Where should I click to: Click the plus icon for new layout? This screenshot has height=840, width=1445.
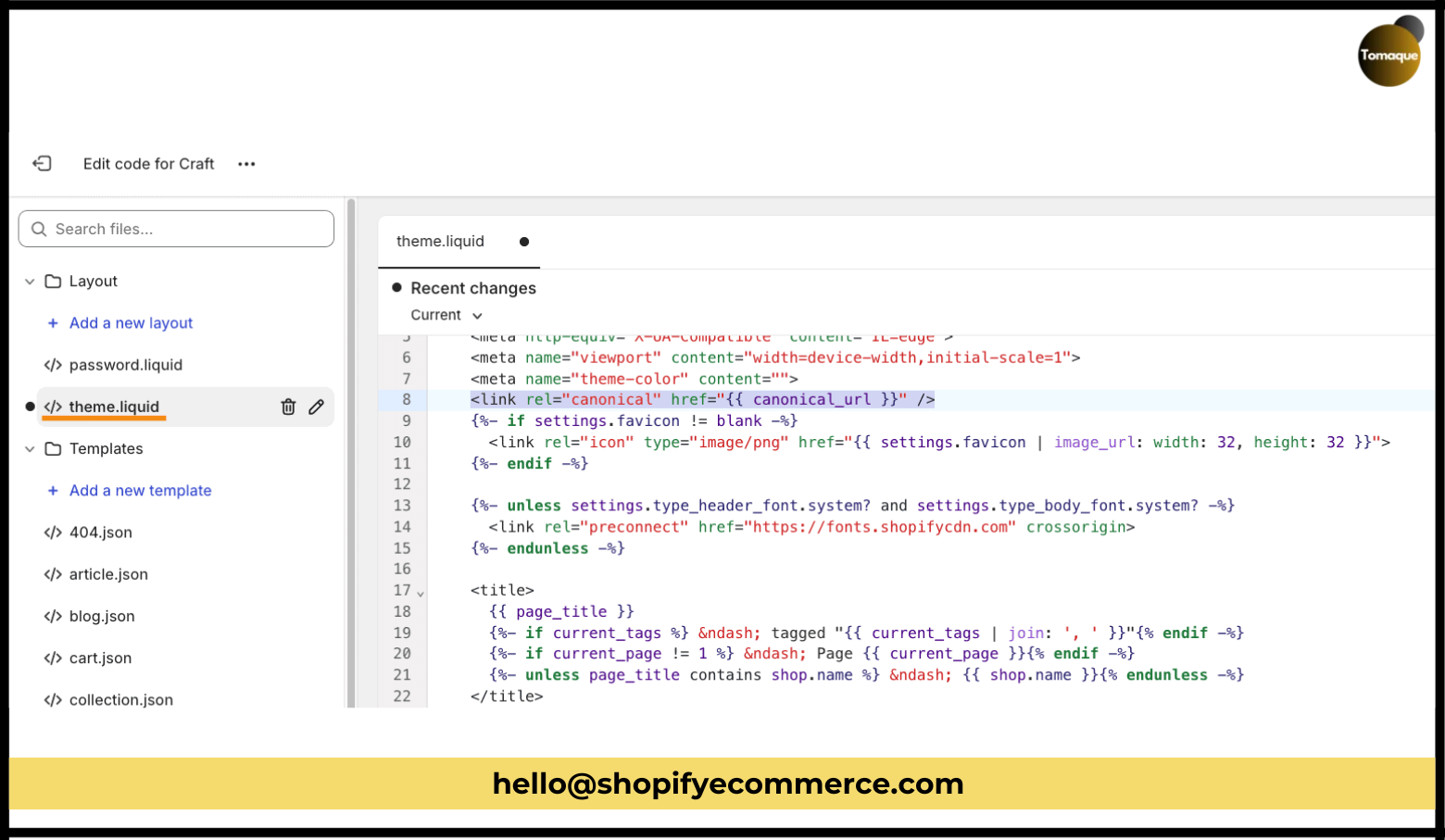[x=53, y=323]
